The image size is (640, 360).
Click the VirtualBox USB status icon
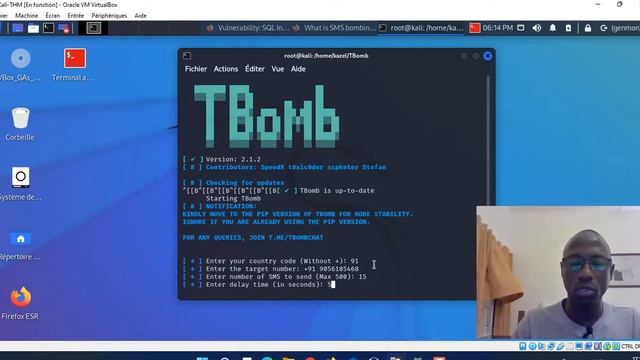coord(560,346)
